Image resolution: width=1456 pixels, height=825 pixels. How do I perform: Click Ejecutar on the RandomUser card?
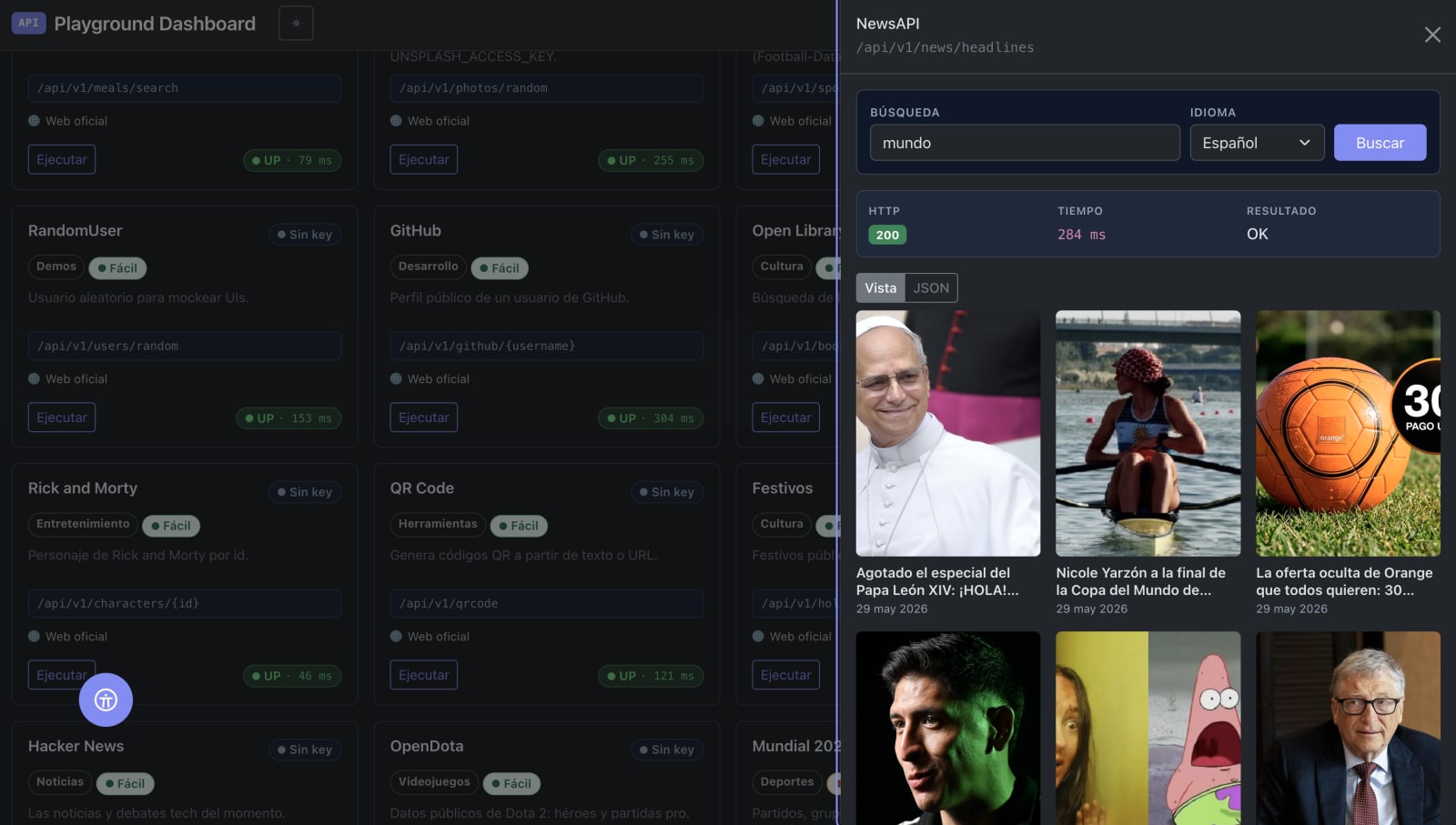(x=62, y=418)
